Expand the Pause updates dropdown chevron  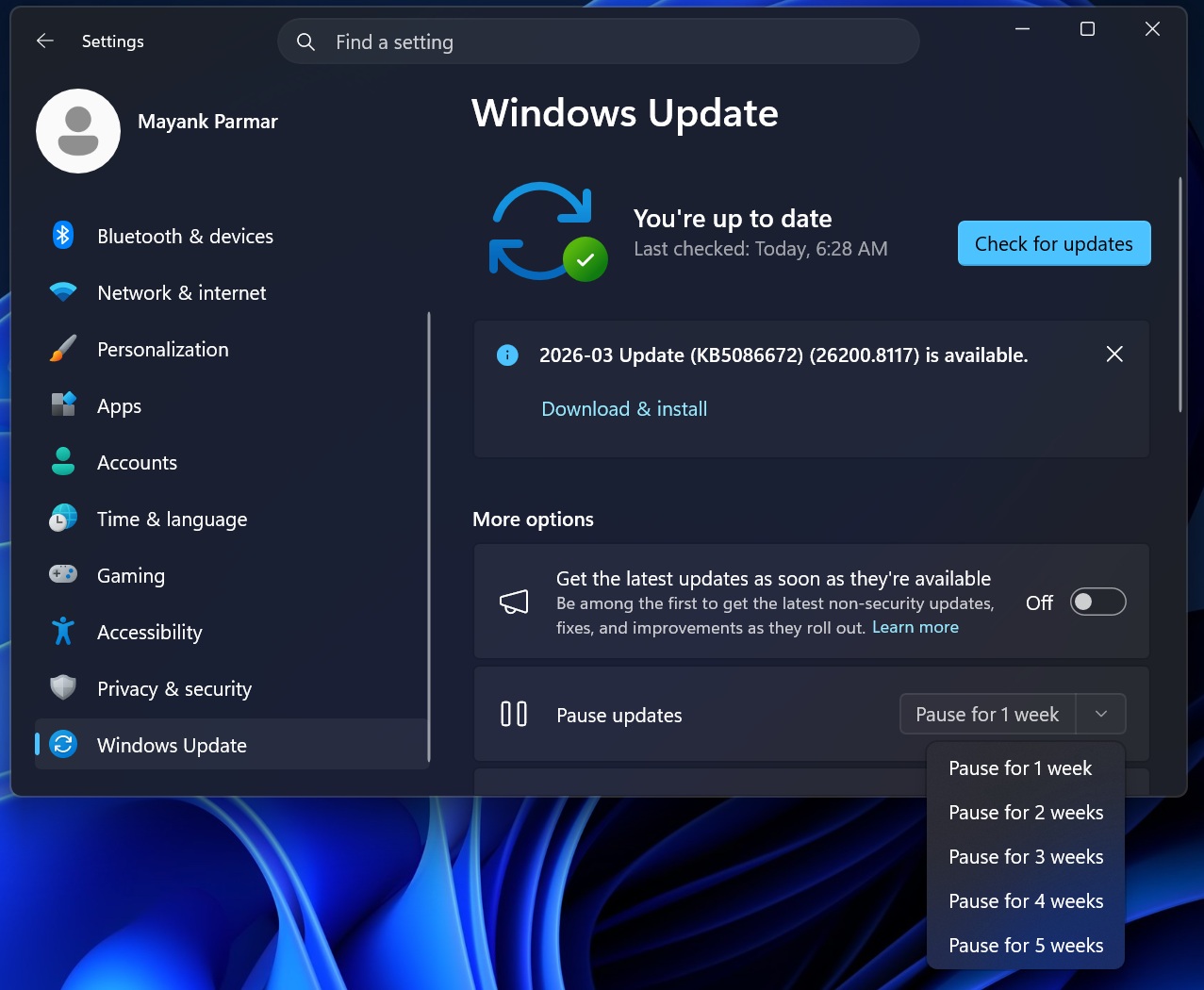coord(1100,714)
